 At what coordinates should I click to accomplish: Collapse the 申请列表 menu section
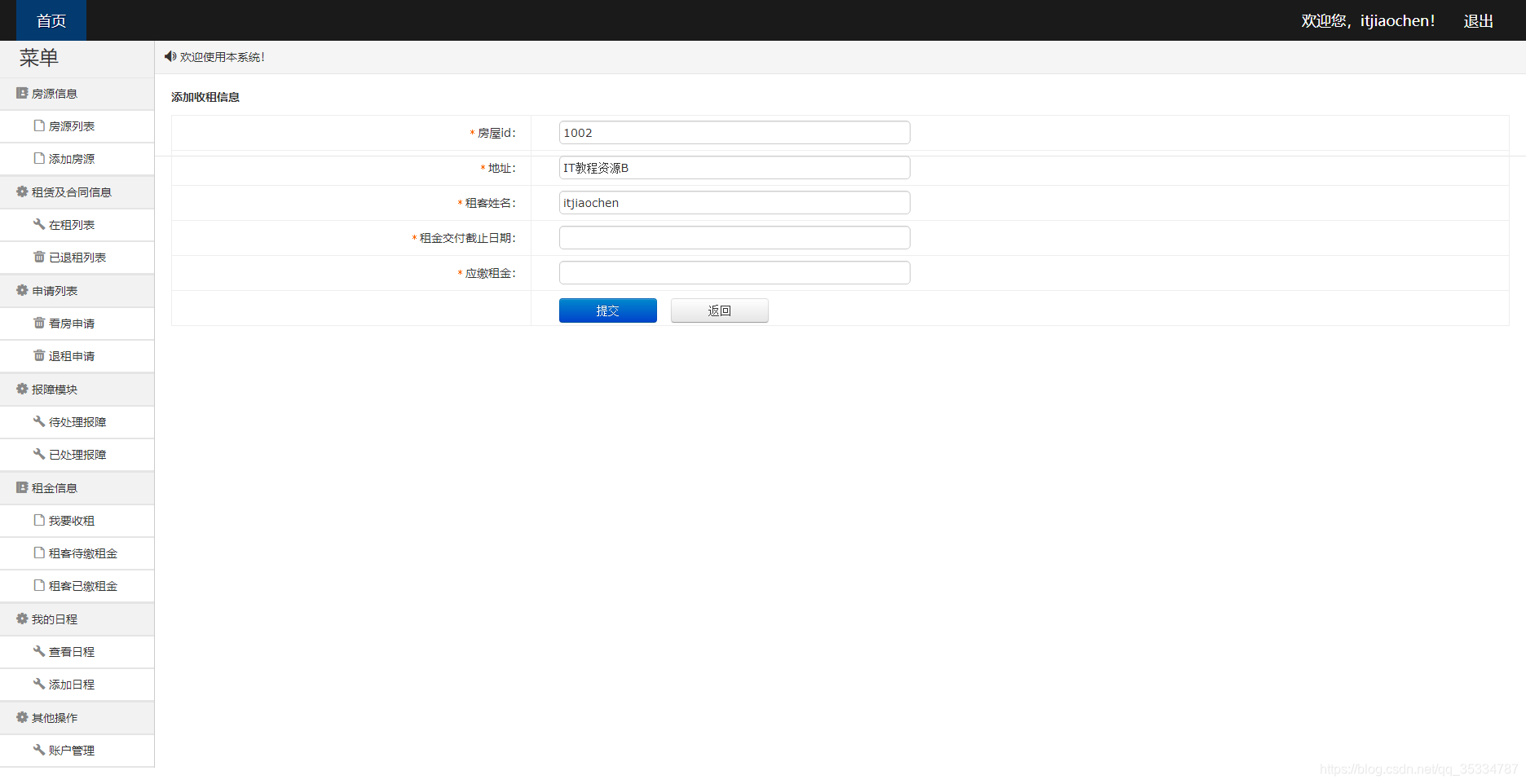point(77,291)
